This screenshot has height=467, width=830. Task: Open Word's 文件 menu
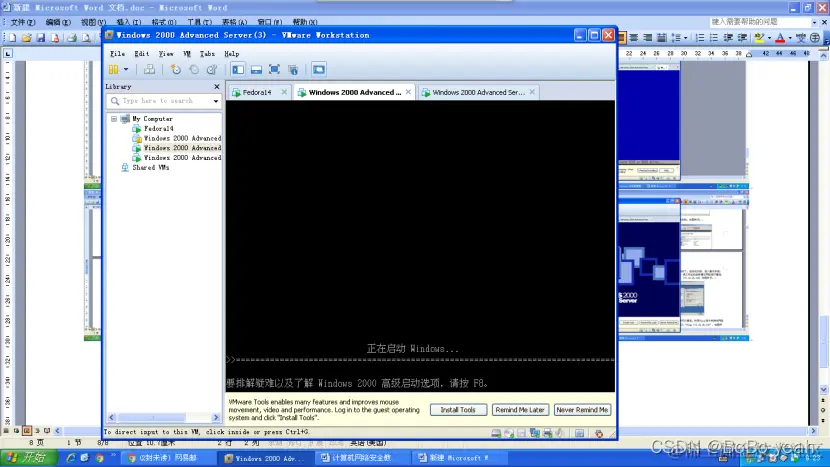23,22
